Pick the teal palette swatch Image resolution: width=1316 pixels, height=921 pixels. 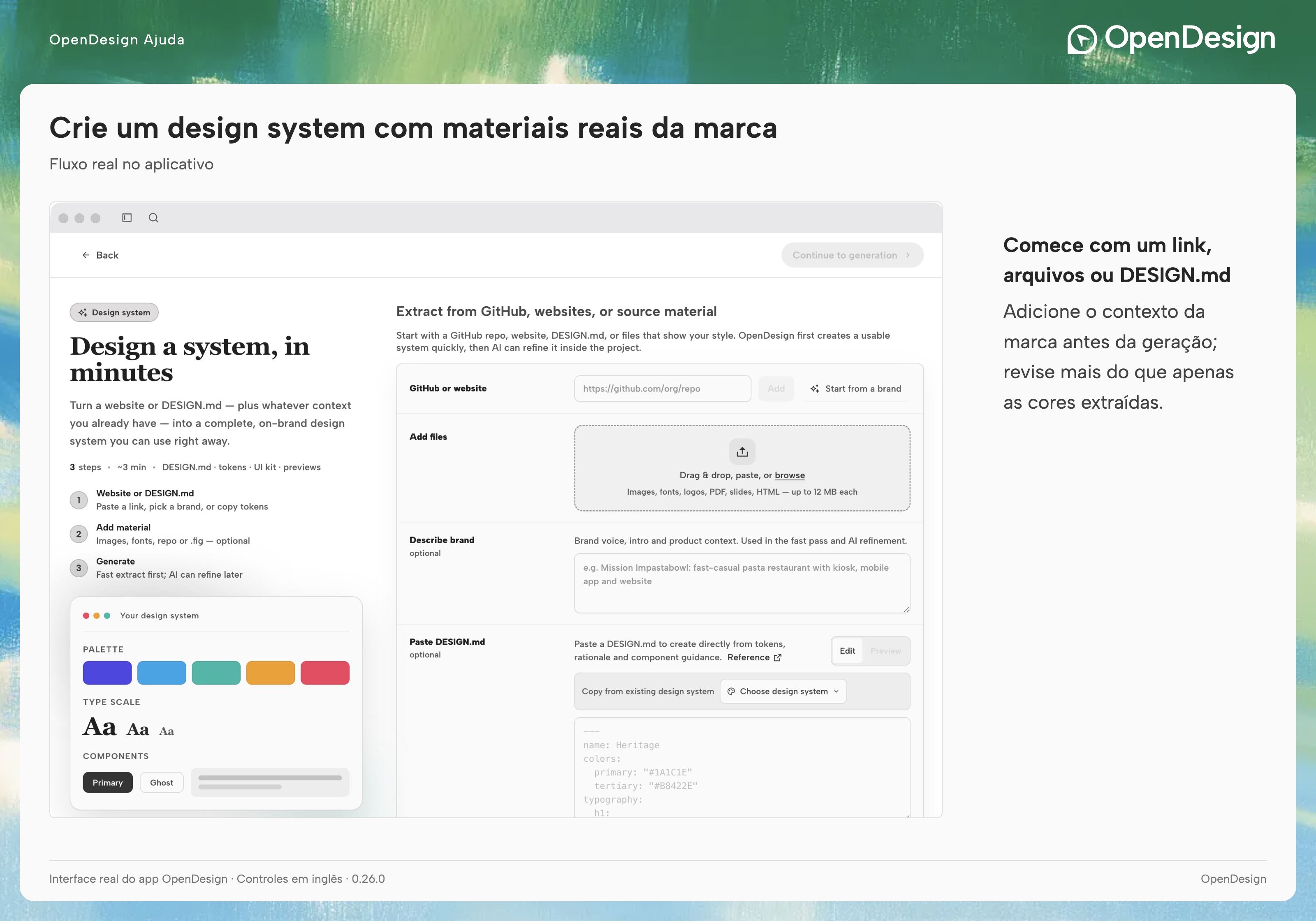[x=216, y=673]
